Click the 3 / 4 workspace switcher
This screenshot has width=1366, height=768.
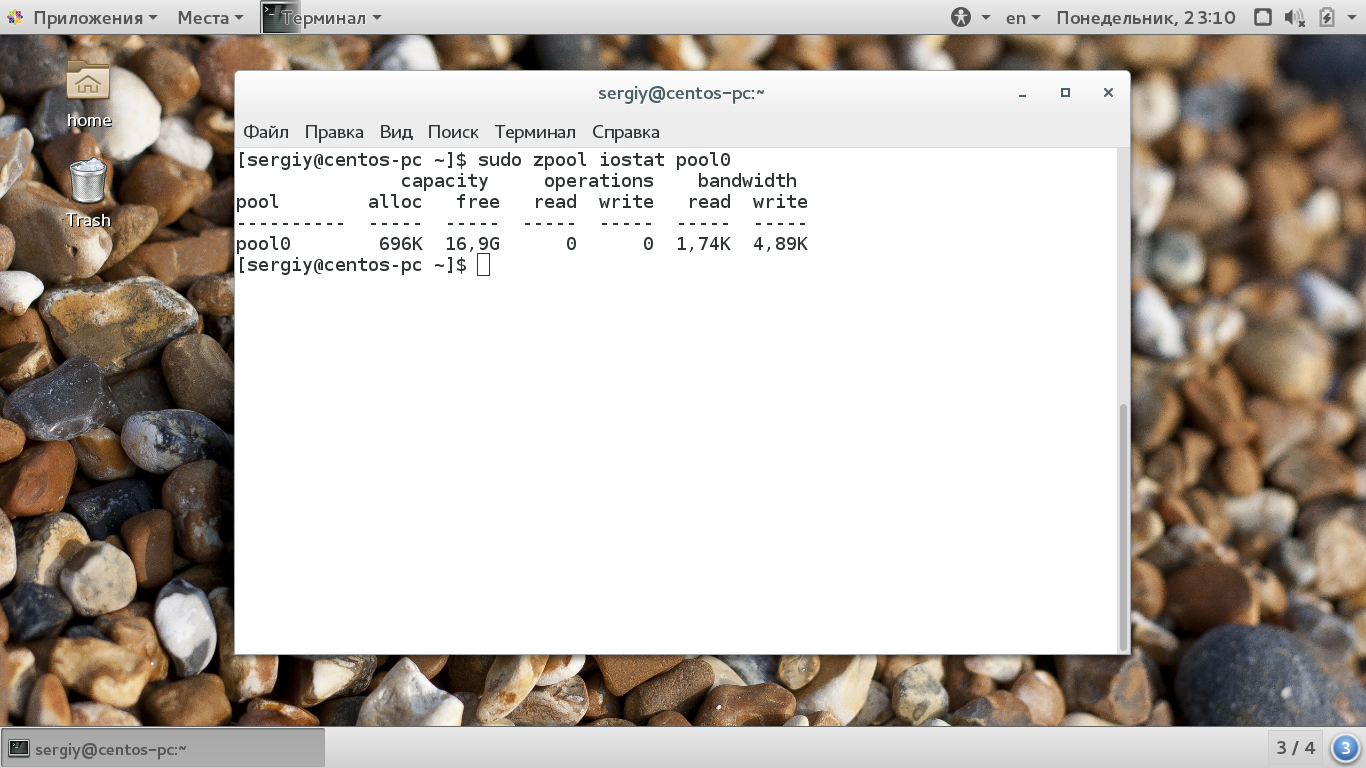tap(1296, 747)
